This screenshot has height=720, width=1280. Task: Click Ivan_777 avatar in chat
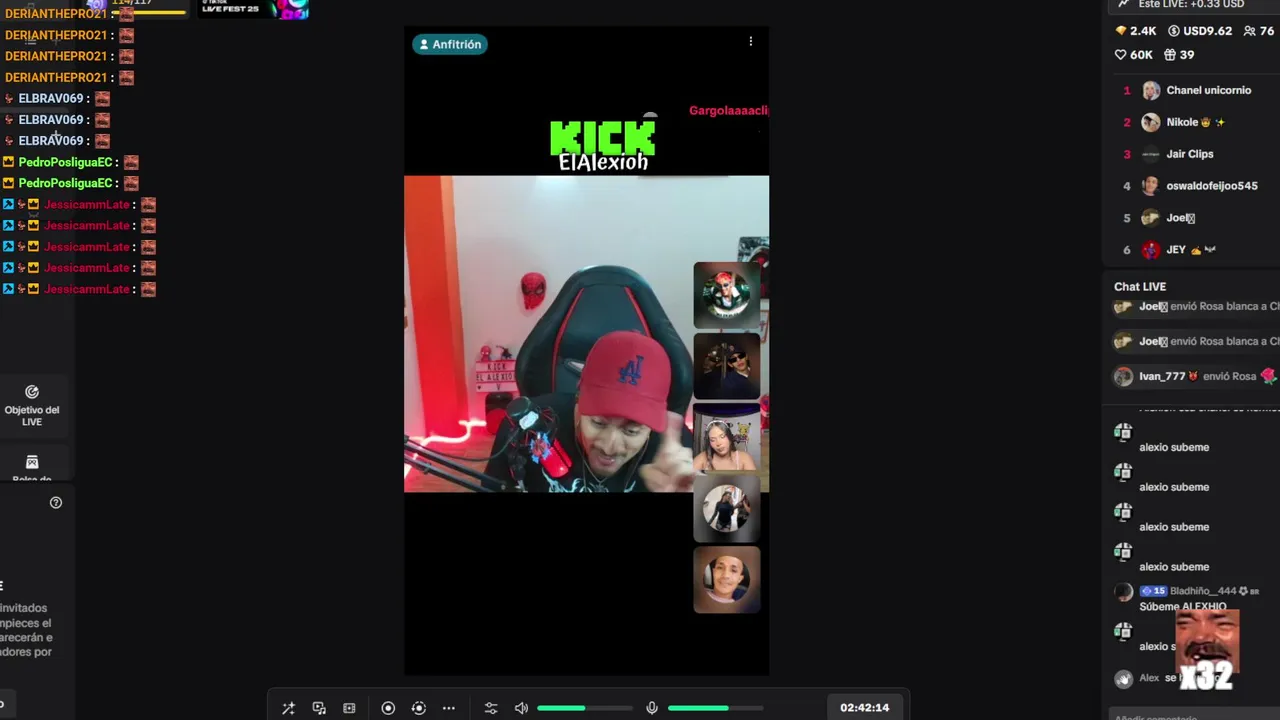pyautogui.click(x=1124, y=377)
